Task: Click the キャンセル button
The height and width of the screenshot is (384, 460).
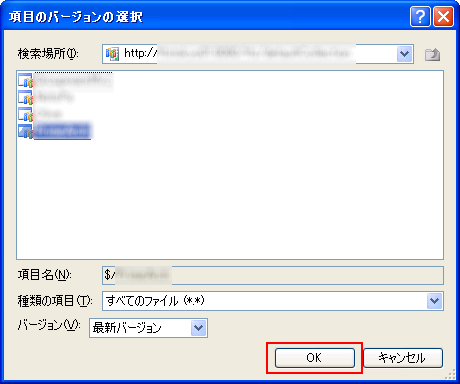Action: pyautogui.click(x=403, y=358)
